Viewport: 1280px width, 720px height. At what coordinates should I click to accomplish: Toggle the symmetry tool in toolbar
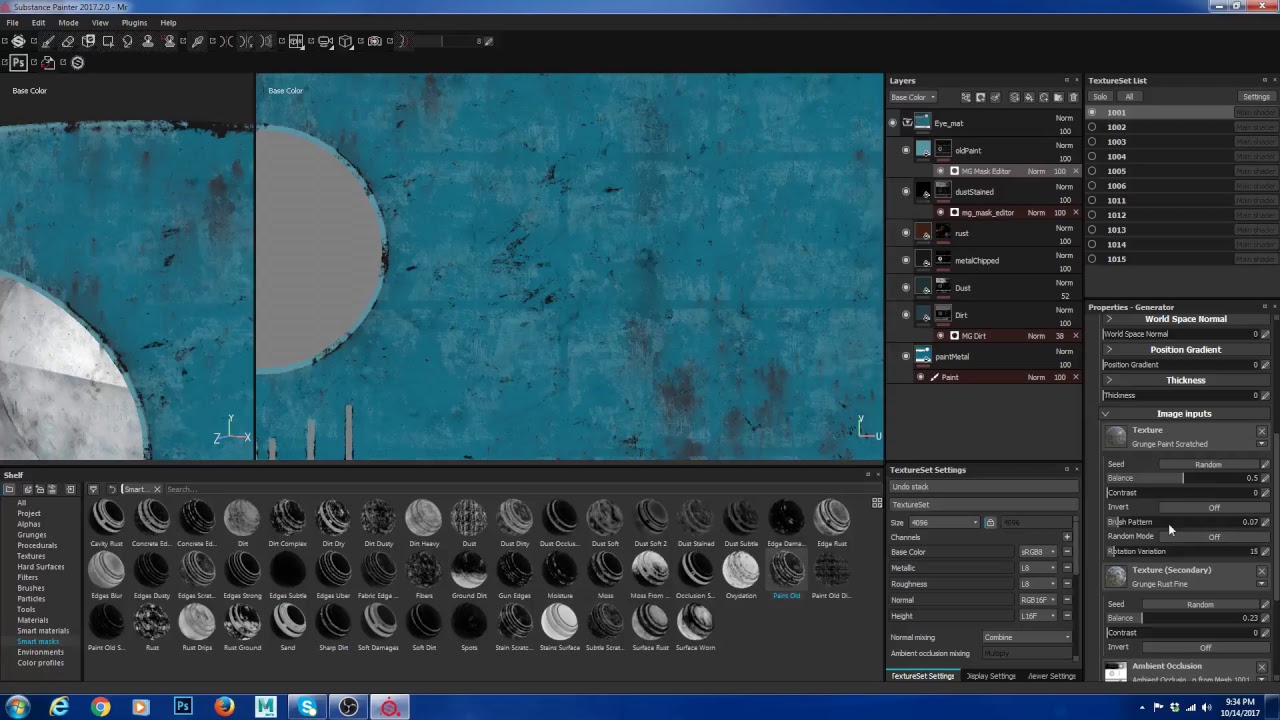click(226, 41)
